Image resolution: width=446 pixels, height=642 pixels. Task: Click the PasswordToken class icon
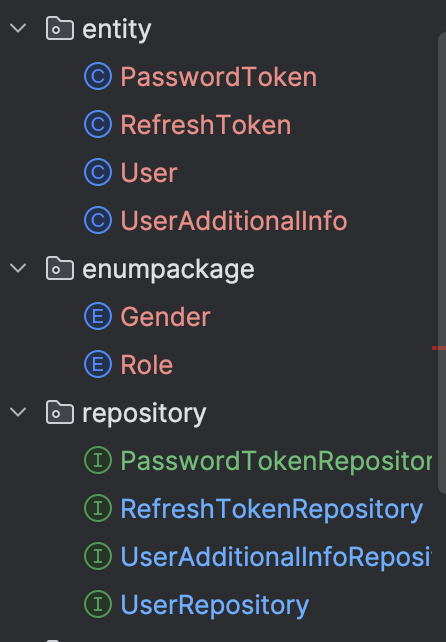point(98,77)
